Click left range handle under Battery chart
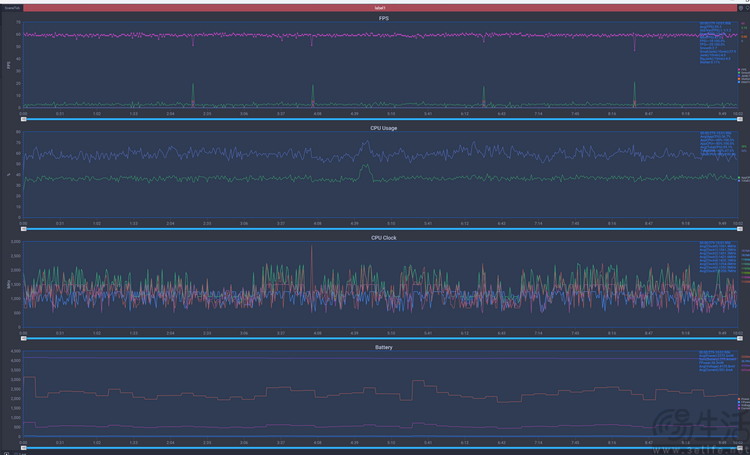 tap(23, 448)
